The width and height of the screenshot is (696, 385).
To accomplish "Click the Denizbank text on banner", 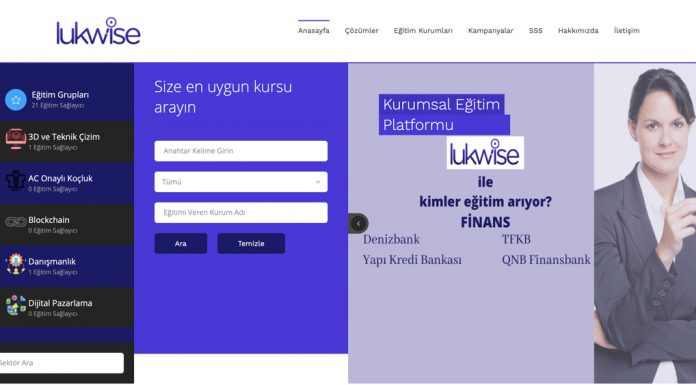I will coord(391,239).
